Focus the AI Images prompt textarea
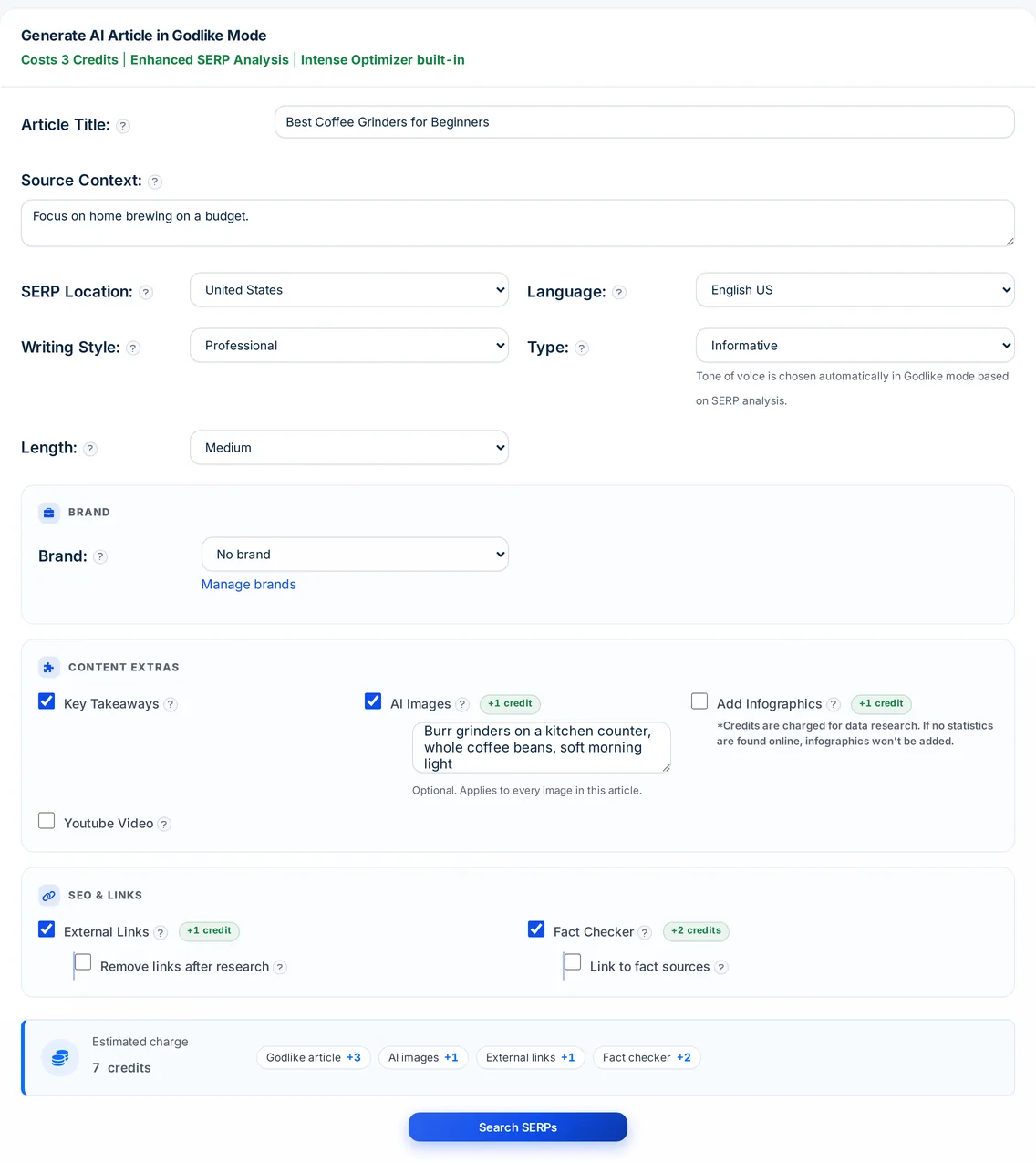The height and width of the screenshot is (1163, 1036). coord(542,748)
